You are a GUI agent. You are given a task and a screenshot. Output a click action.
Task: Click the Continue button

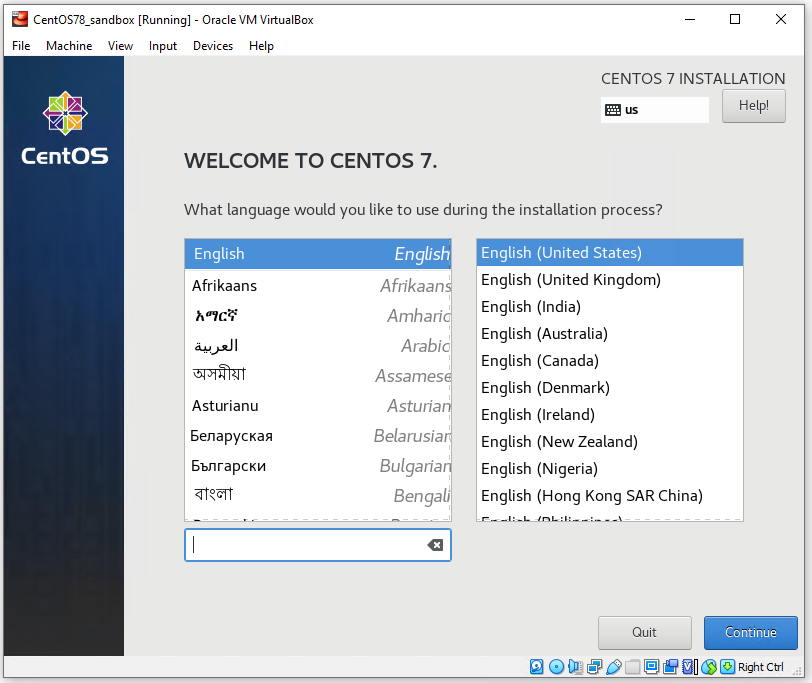[750, 632]
